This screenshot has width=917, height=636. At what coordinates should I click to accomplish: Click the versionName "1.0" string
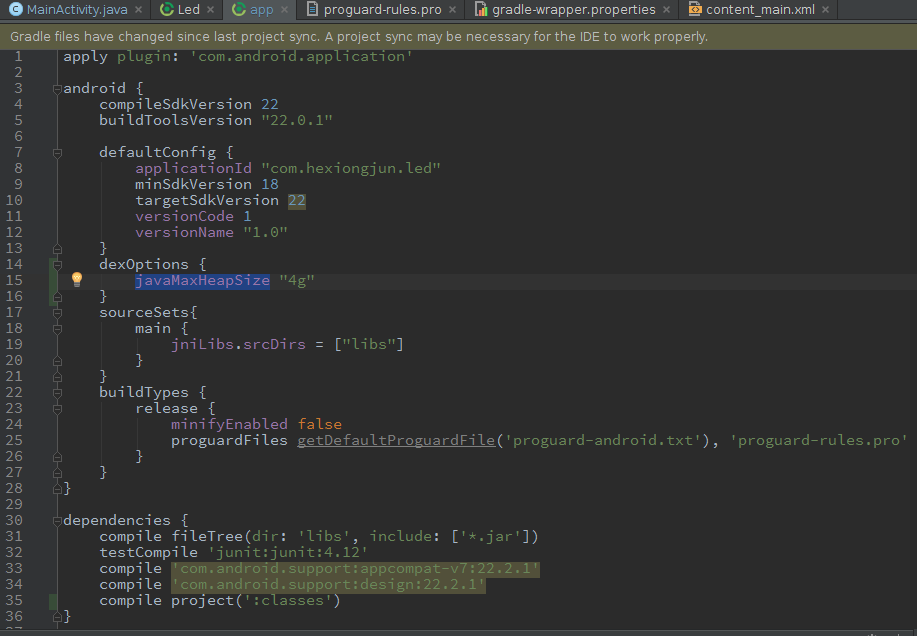[x=265, y=232]
